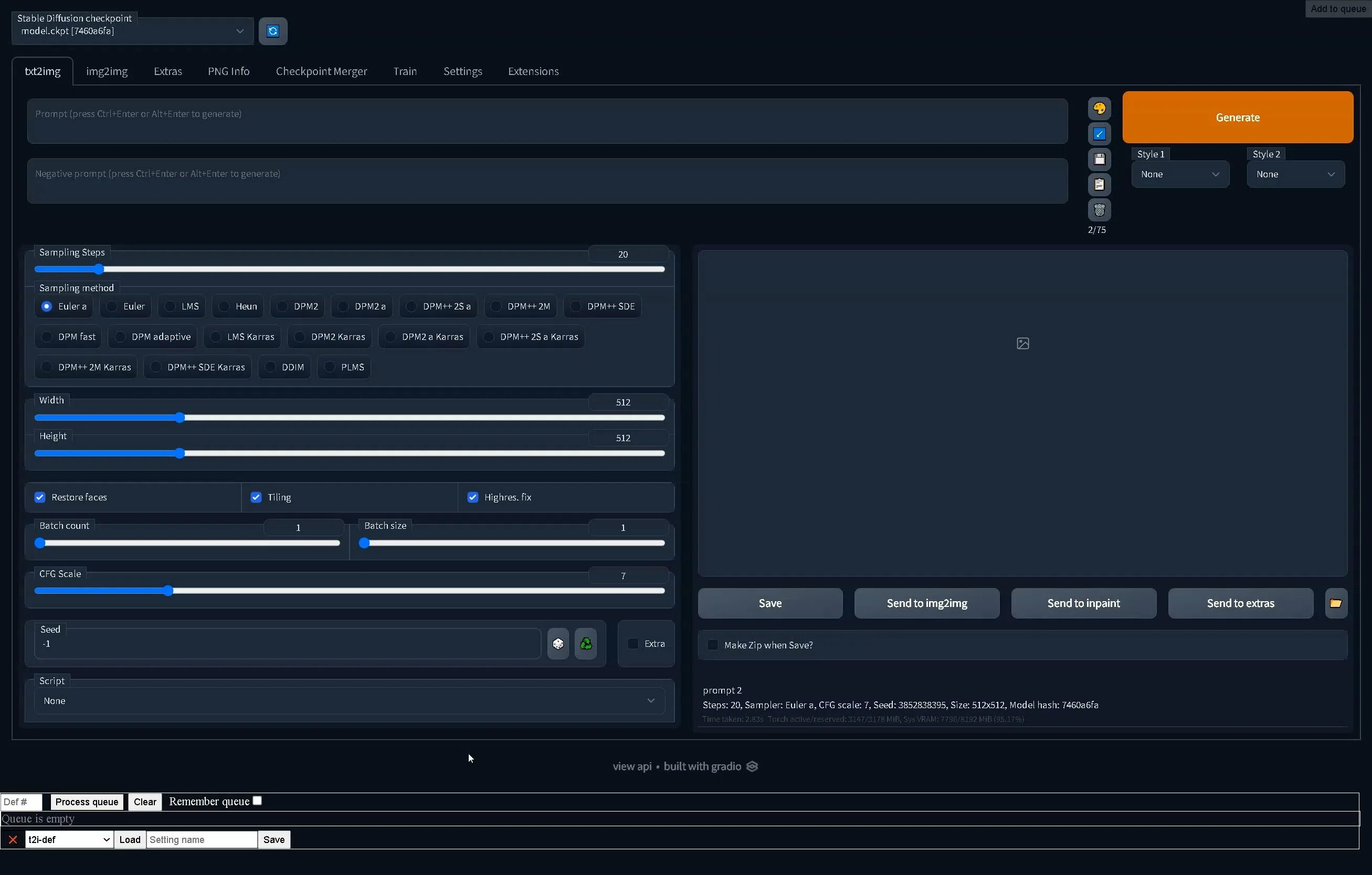This screenshot has width=1372, height=875.
Task: Toggle the Tiling checkbox
Action: pyautogui.click(x=256, y=497)
